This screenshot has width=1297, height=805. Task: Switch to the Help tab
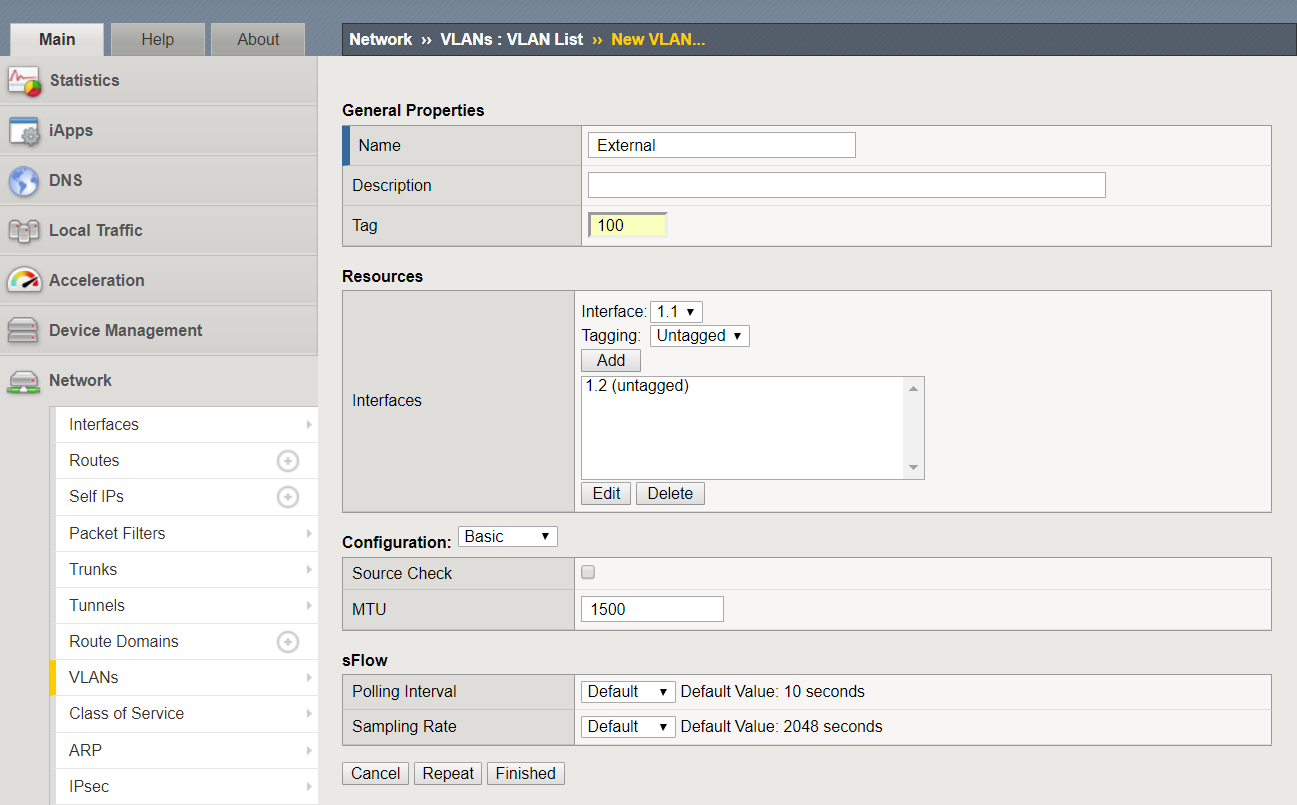pos(157,39)
